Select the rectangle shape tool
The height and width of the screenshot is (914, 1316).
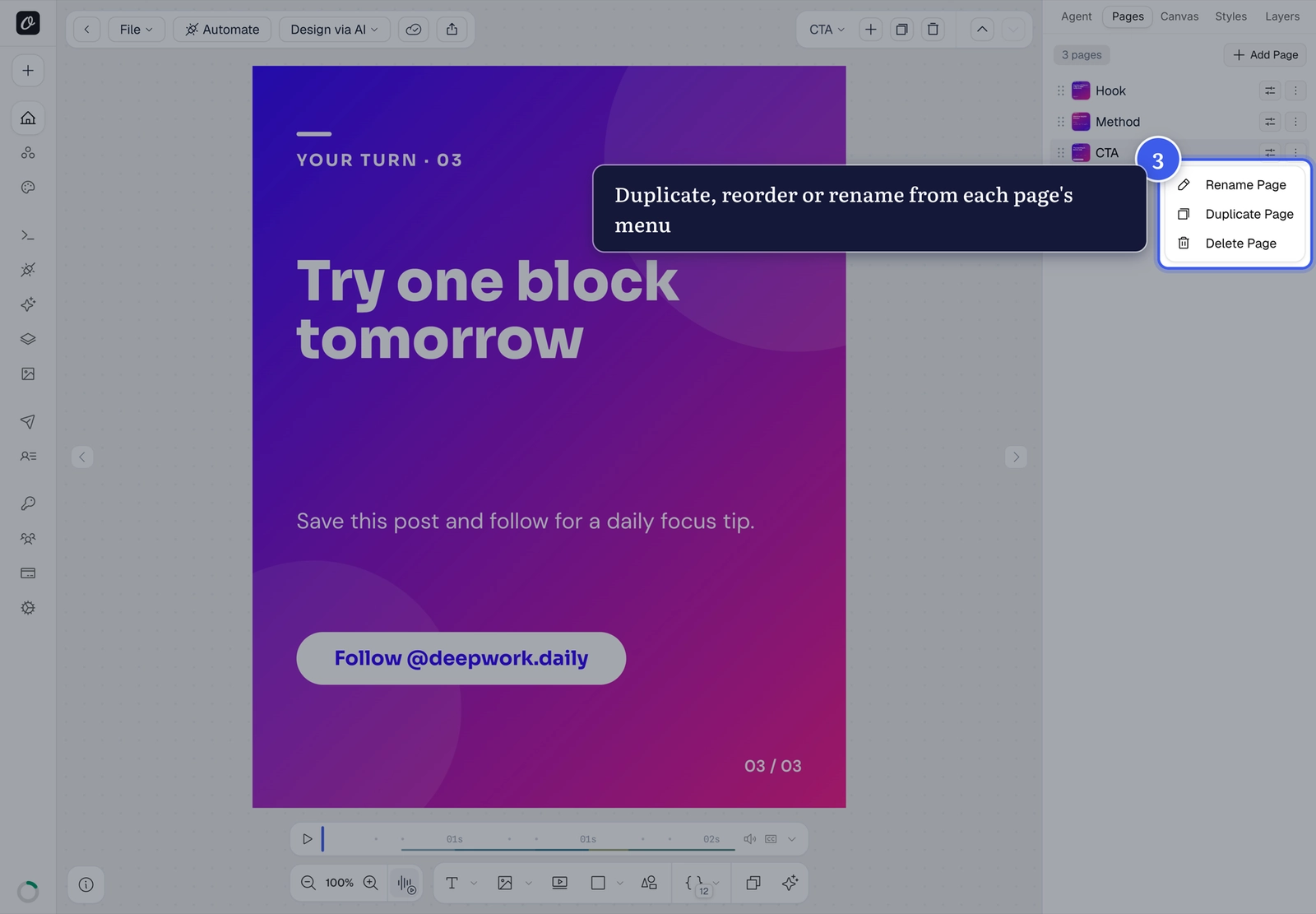click(x=598, y=883)
